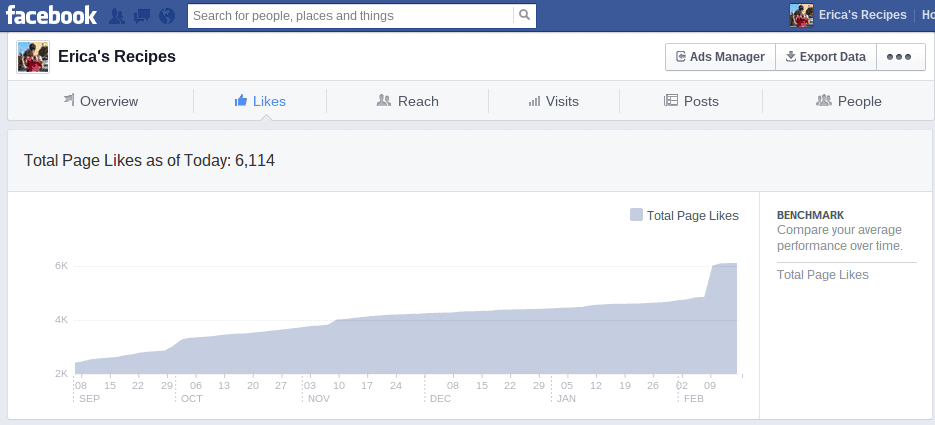Click the 29 September date tick
Screen dimensions: 935x425
(x=166, y=386)
